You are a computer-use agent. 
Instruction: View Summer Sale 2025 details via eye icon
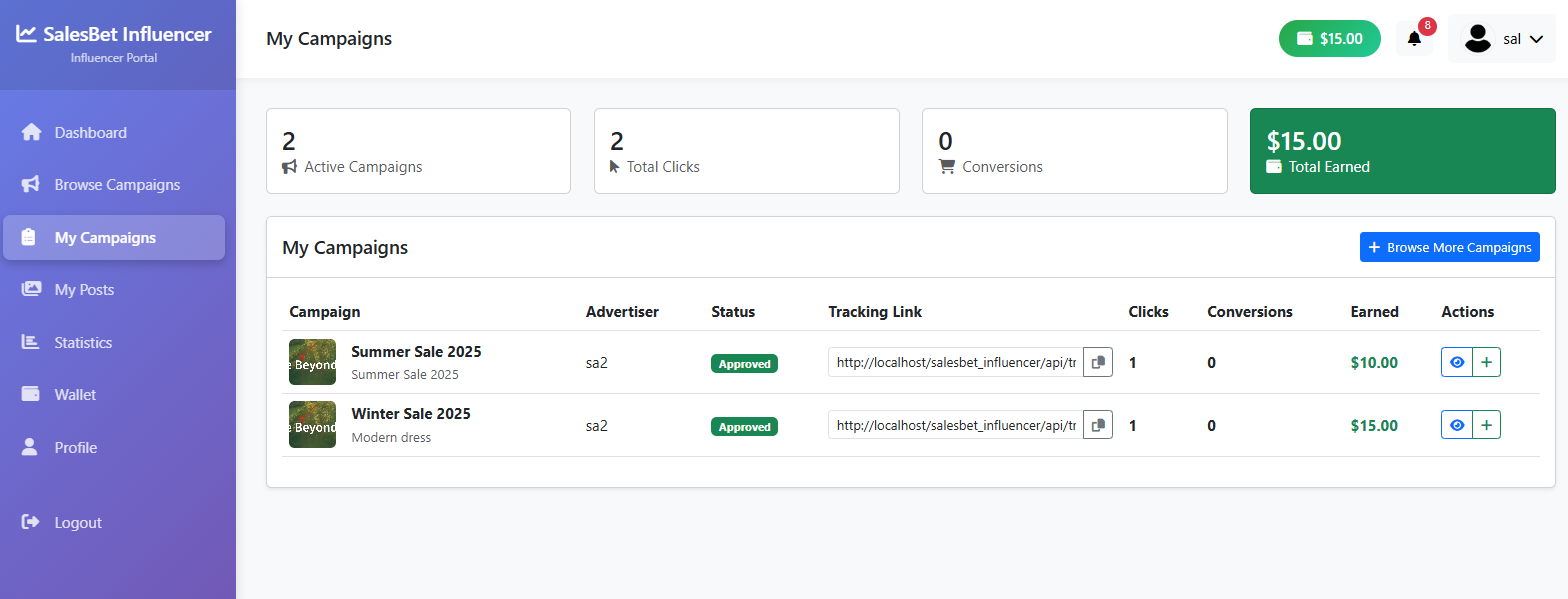click(x=1457, y=362)
